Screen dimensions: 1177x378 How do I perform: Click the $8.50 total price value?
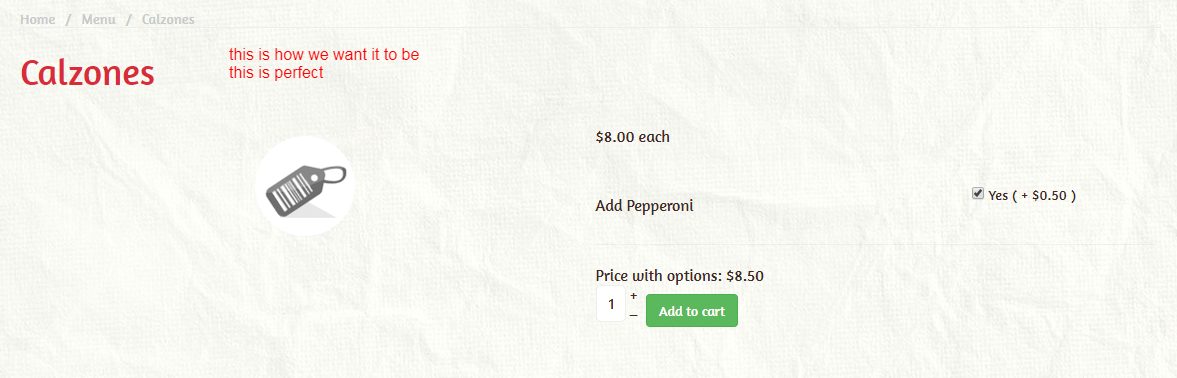coord(745,276)
